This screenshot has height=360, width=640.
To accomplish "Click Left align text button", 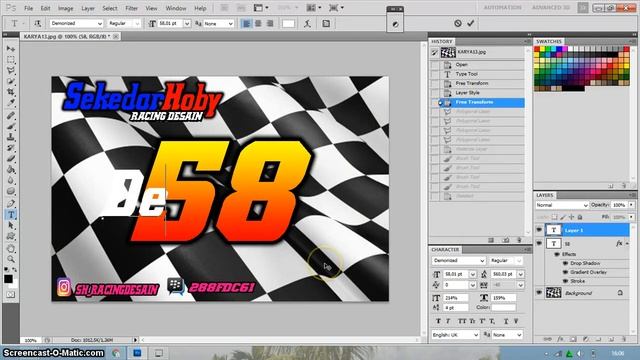I will (x=246, y=24).
